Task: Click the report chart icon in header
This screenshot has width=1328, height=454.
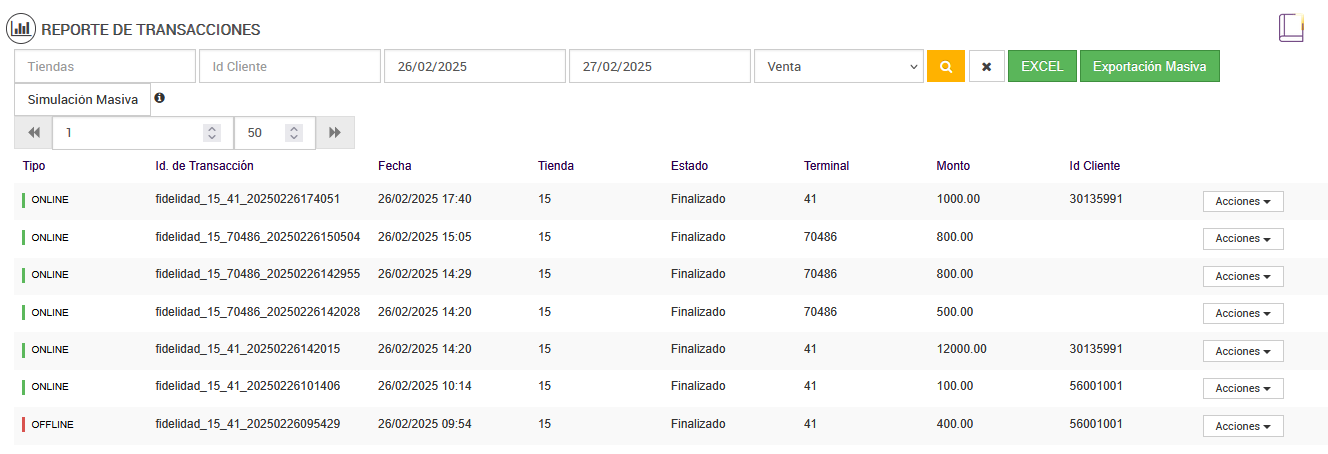Action: (21, 29)
